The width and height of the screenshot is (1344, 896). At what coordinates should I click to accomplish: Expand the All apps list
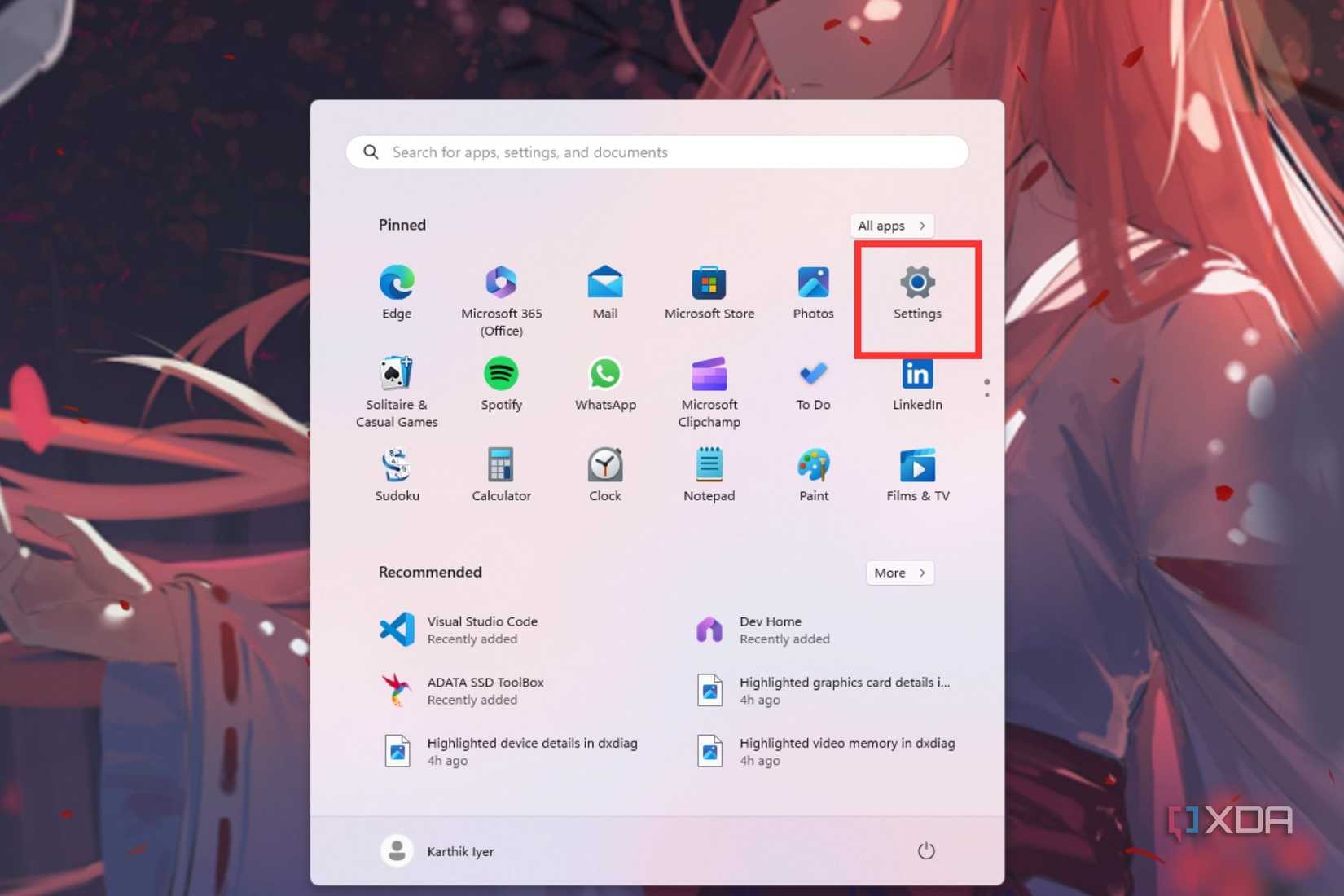coord(891,226)
